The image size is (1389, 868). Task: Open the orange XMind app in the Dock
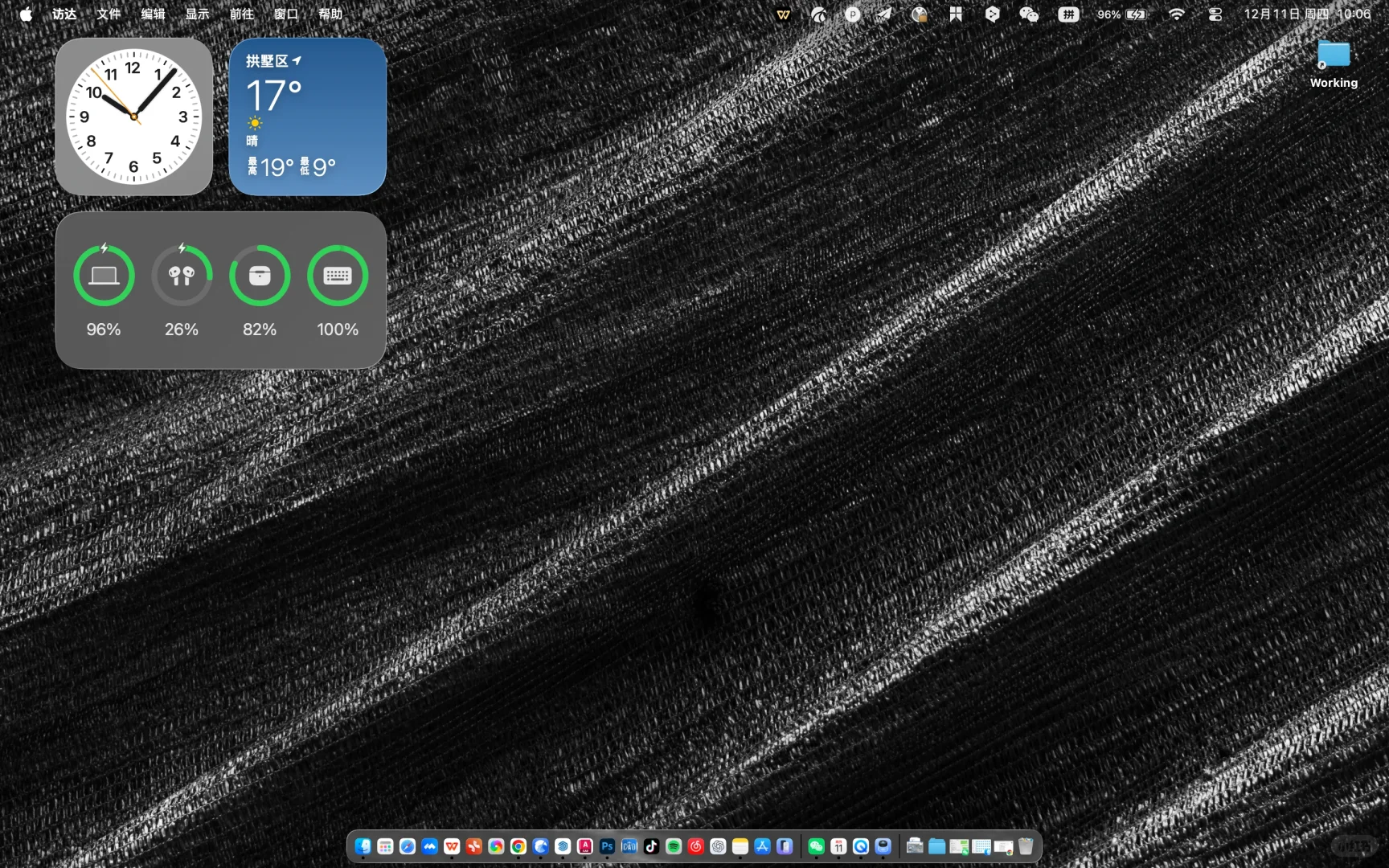point(474,846)
